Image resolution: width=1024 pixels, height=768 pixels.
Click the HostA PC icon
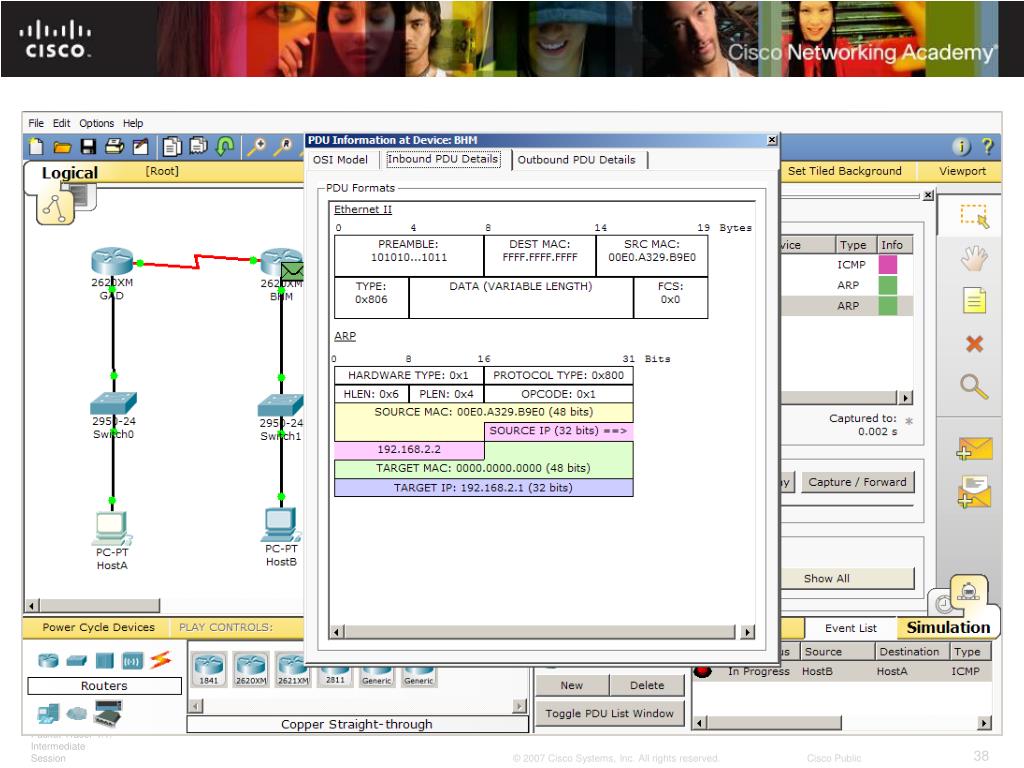pos(112,528)
